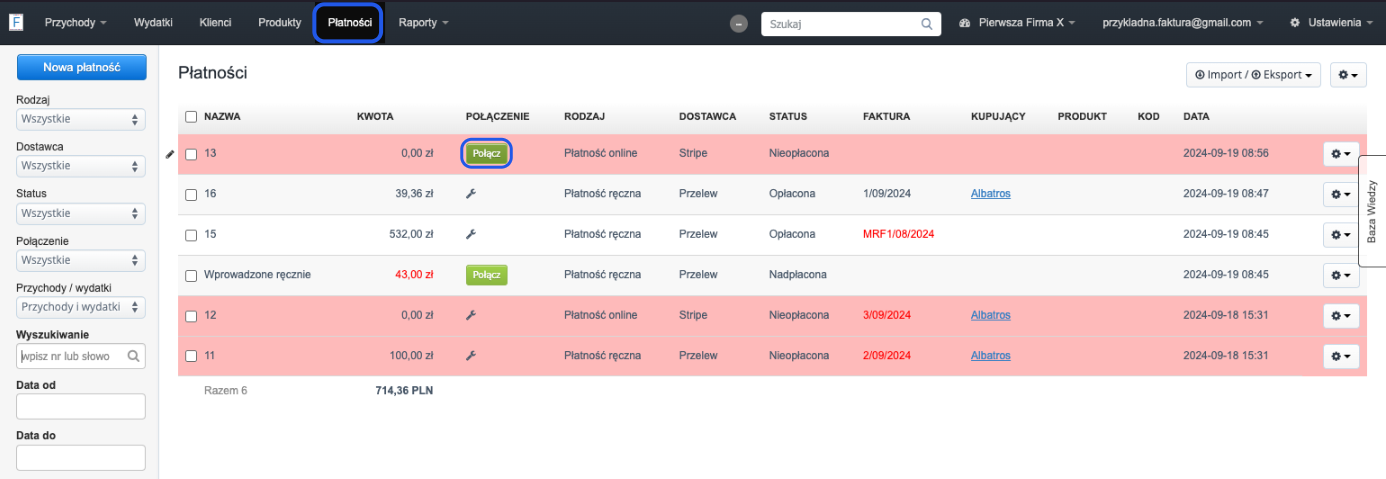The image size is (1386, 479).
Task: Click the Nadpłacona status cell
Action: (x=797, y=275)
